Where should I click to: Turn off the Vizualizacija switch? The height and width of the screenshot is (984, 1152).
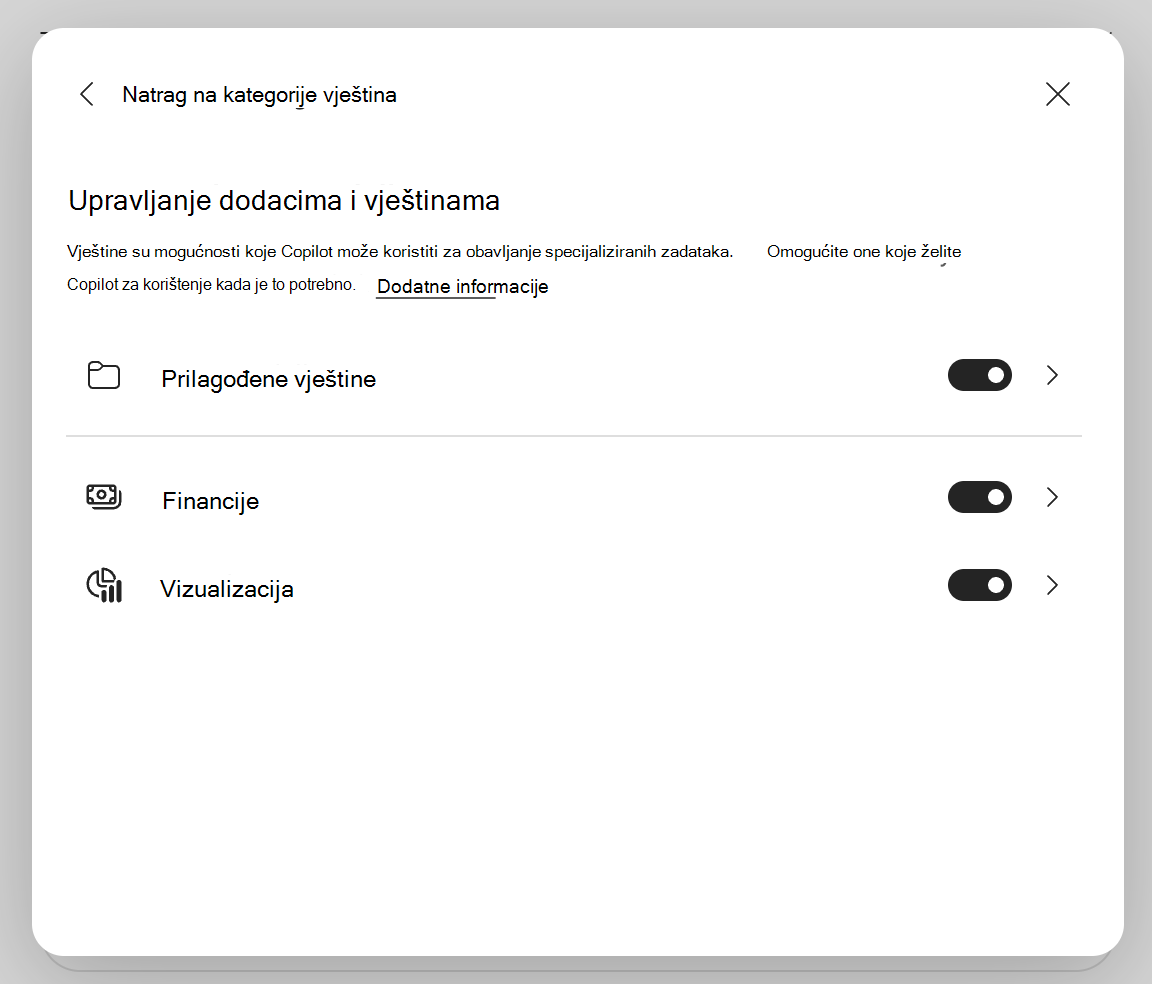pos(979,586)
